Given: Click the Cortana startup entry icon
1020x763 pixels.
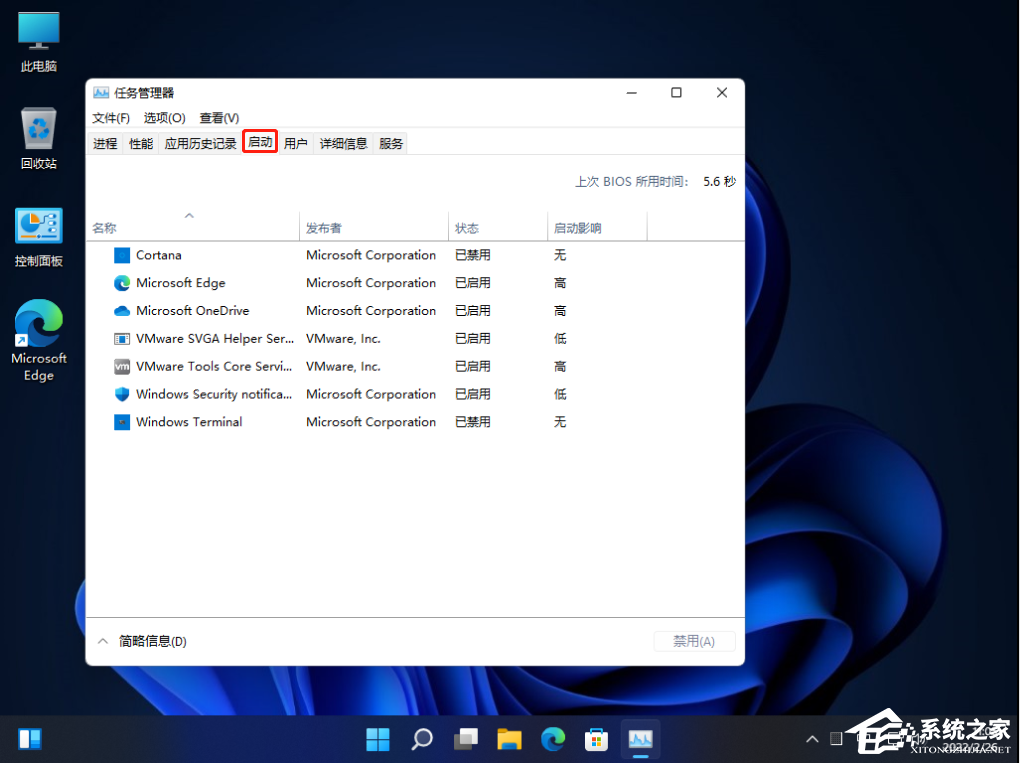Looking at the screenshot, I should click(x=121, y=255).
